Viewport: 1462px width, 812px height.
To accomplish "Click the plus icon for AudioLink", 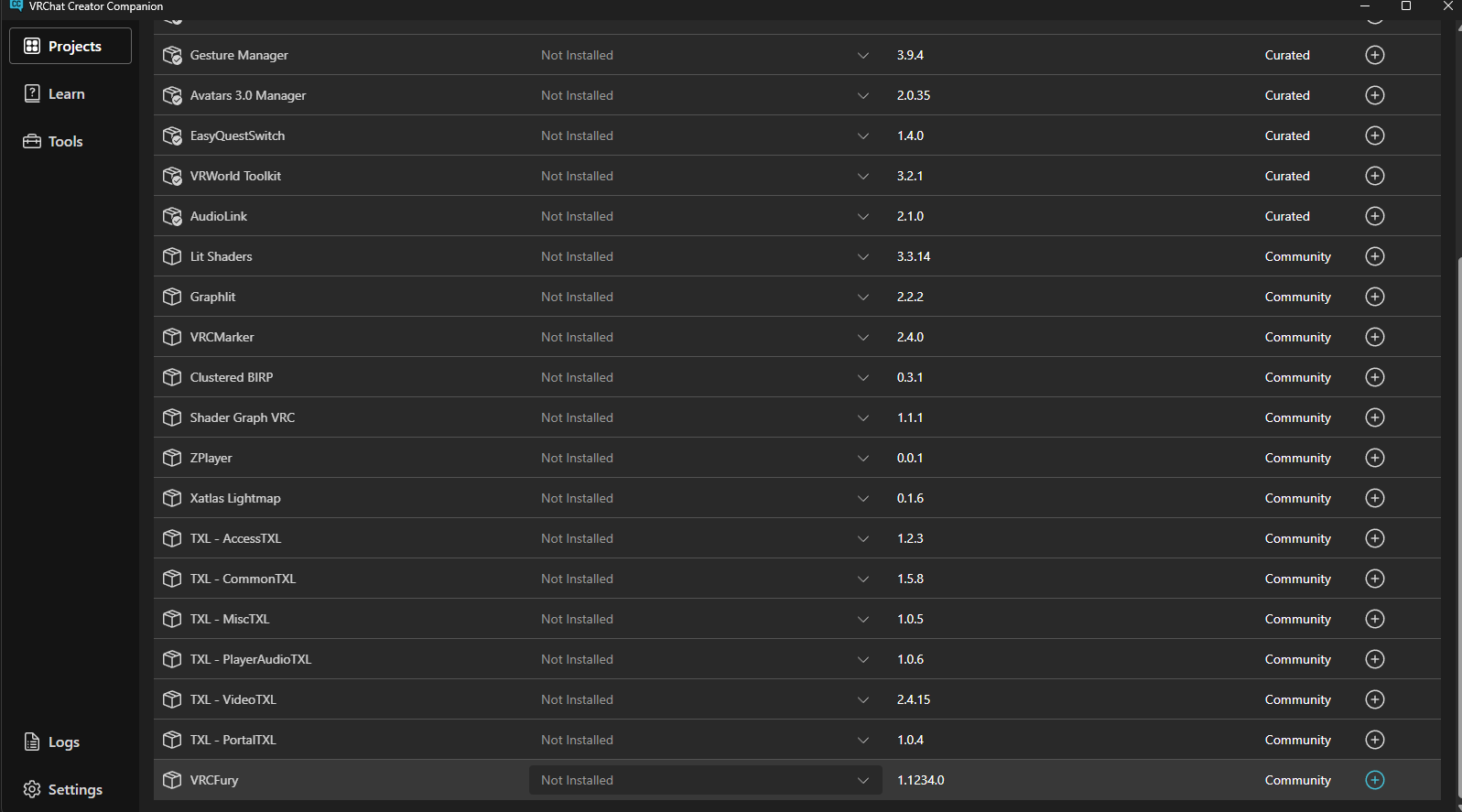I will (x=1375, y=216).
